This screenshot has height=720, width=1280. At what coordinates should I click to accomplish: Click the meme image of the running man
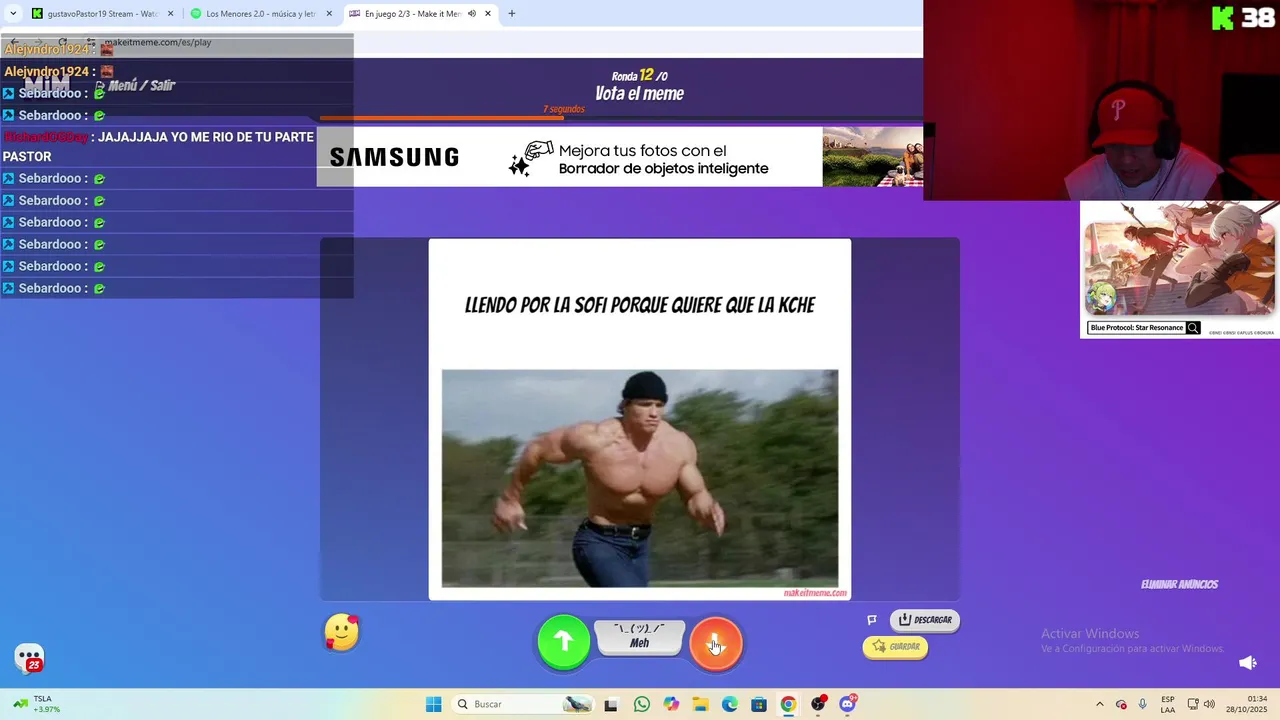pyautogui.click(x=640, y=479)
